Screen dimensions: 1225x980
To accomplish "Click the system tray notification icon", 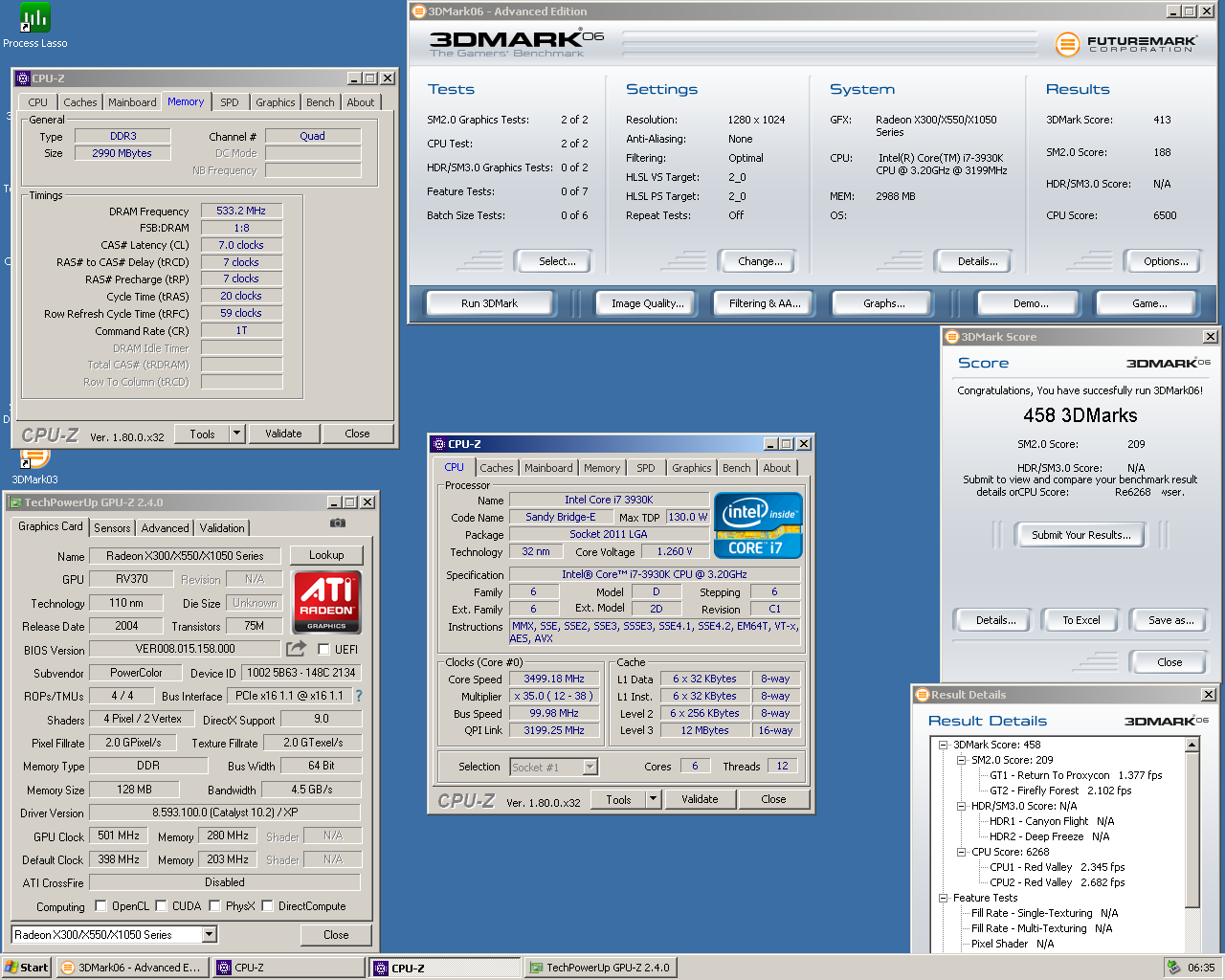I will (x=1173, y=968).
